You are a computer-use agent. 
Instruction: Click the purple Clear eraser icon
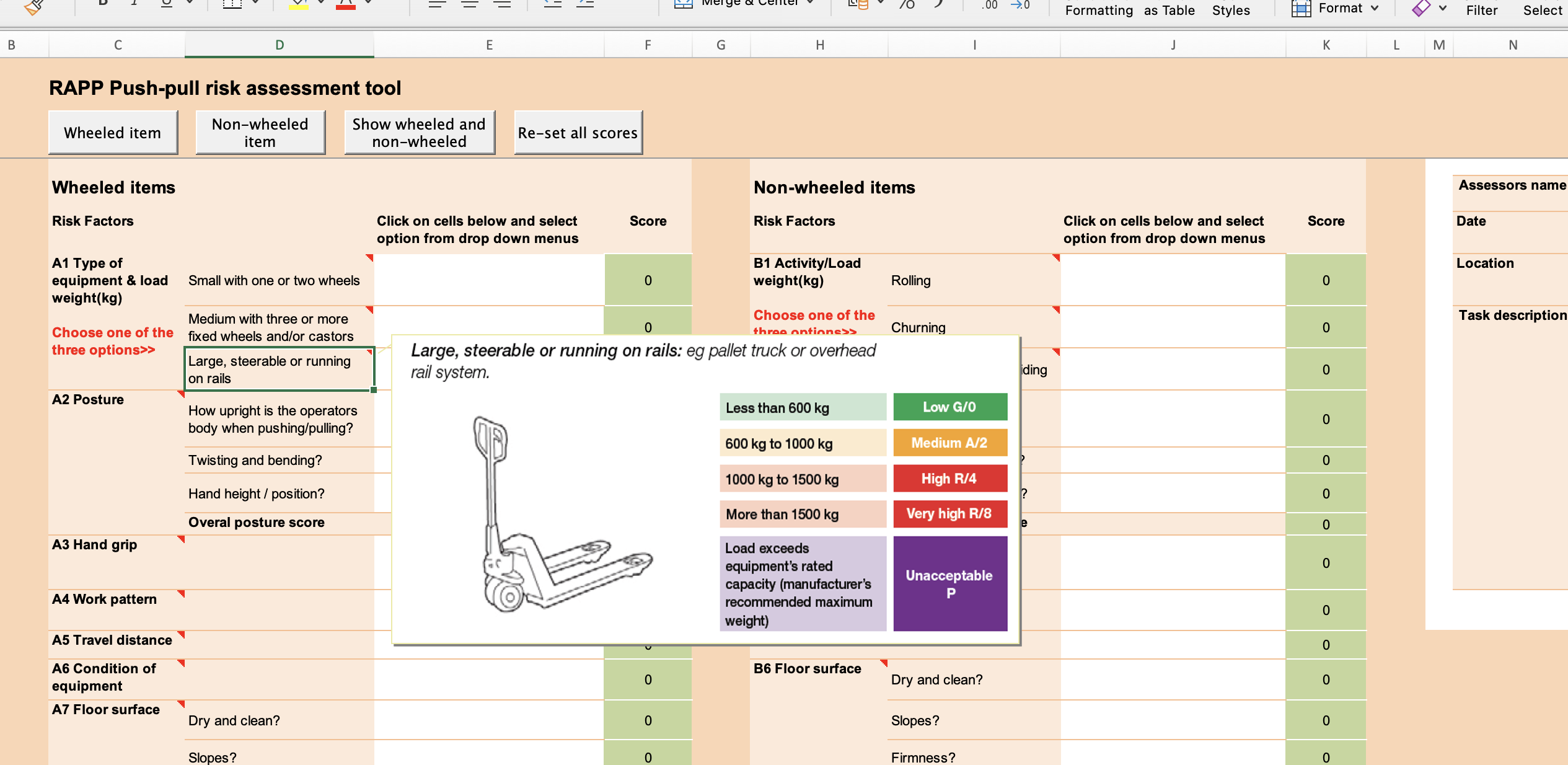click(x=1421, y=7)
